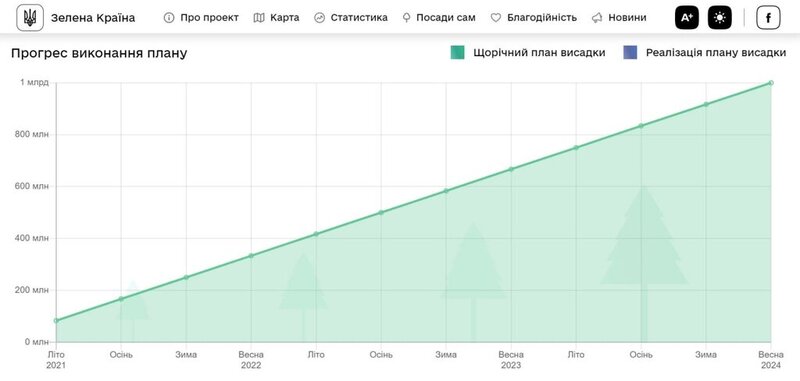
Task: Open the Facebook page button
Action: tap(768, 18)
